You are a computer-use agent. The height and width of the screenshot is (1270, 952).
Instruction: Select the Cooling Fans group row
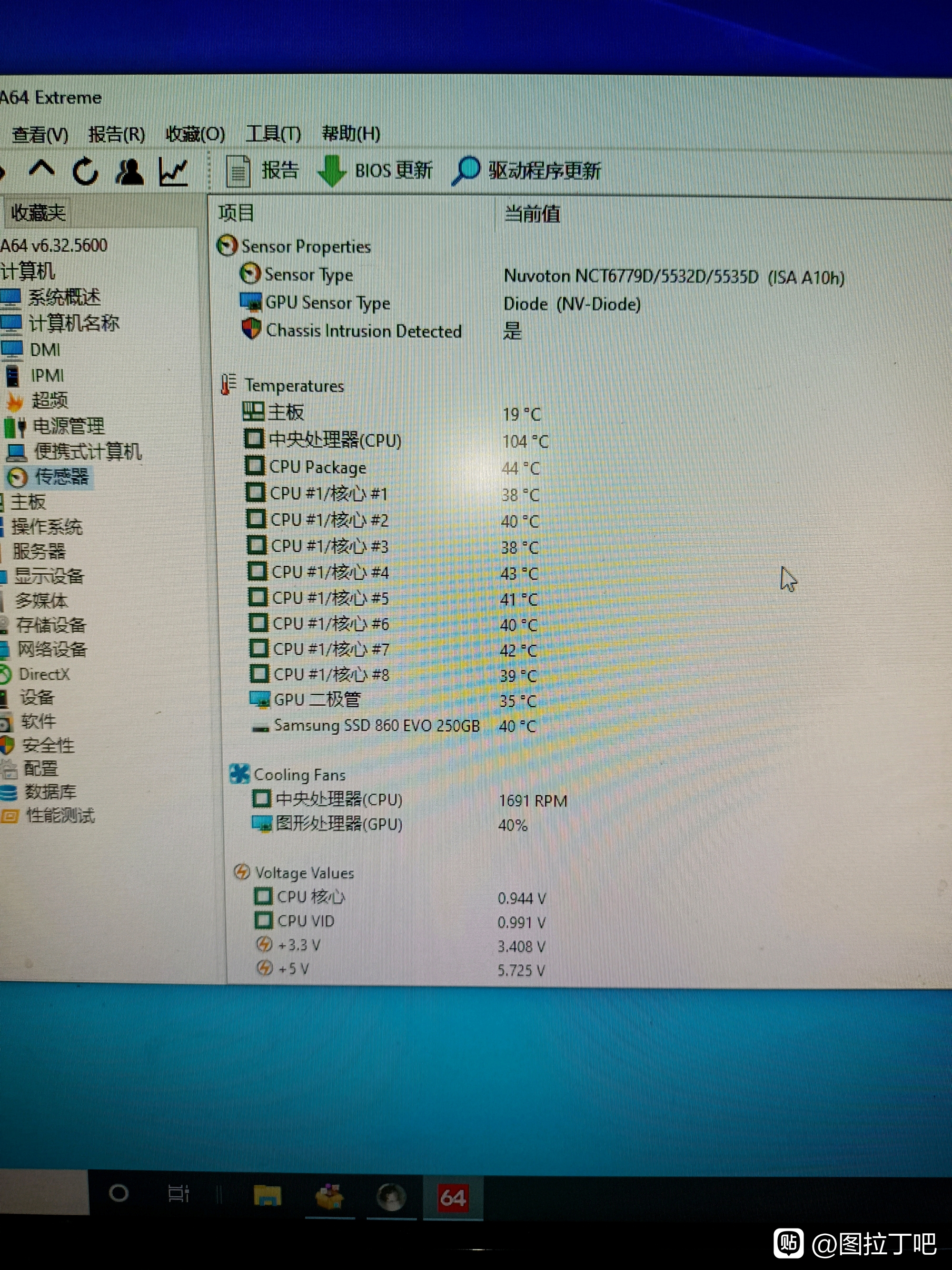(x=288, y=774)
